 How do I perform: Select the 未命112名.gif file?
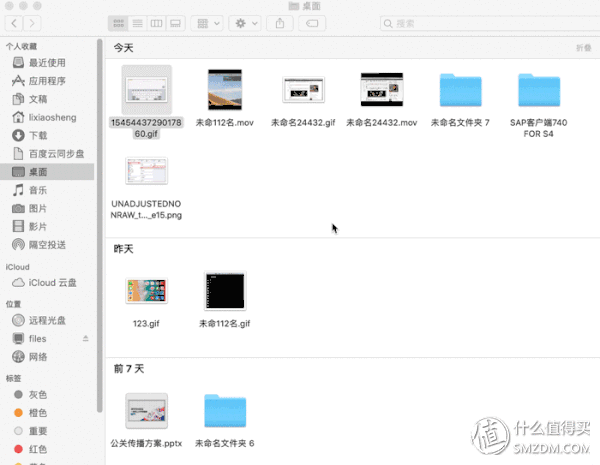click(225, 291)
